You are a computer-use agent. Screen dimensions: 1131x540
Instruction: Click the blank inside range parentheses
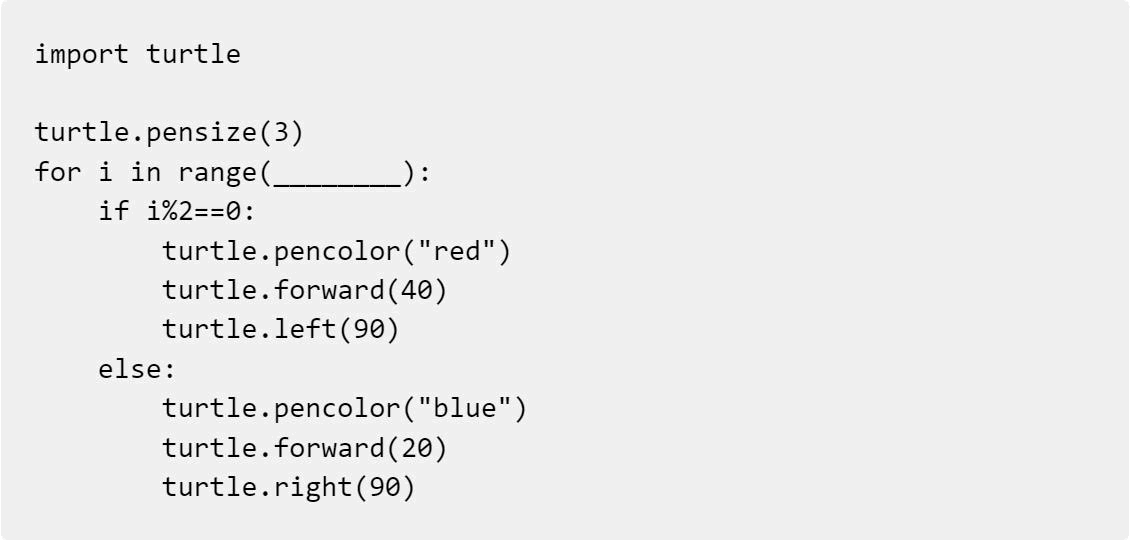(337, 175)
